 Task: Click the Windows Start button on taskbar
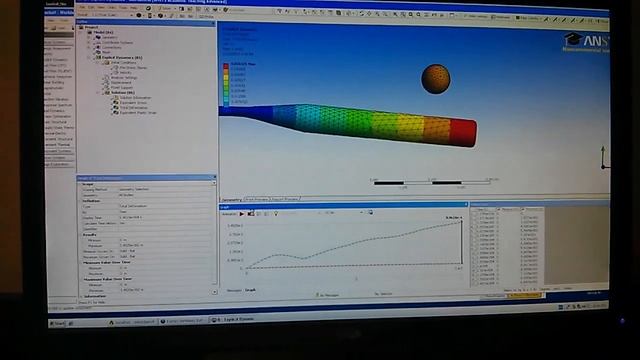tap(58, 323)
